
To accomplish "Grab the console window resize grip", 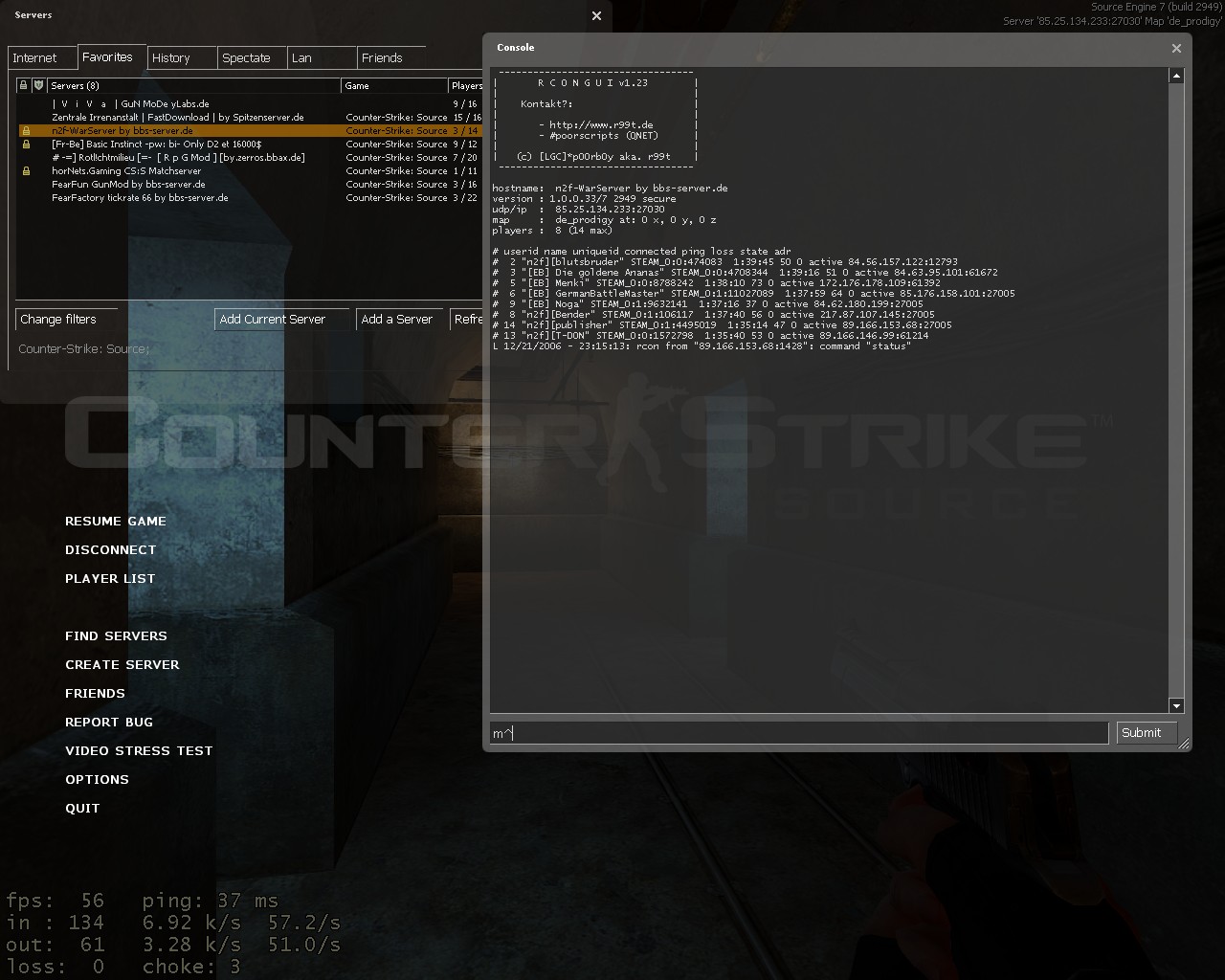I will point(1184,744).
